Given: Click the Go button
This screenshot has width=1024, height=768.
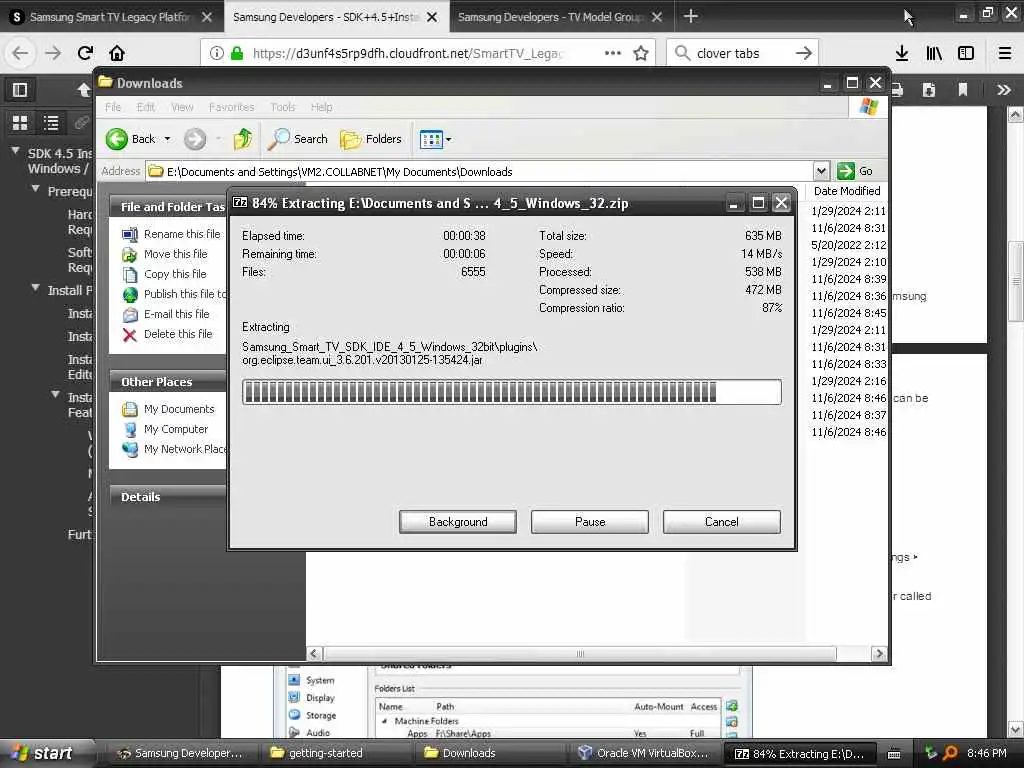Looking at the screenshot, I should [x=855, y=171].
